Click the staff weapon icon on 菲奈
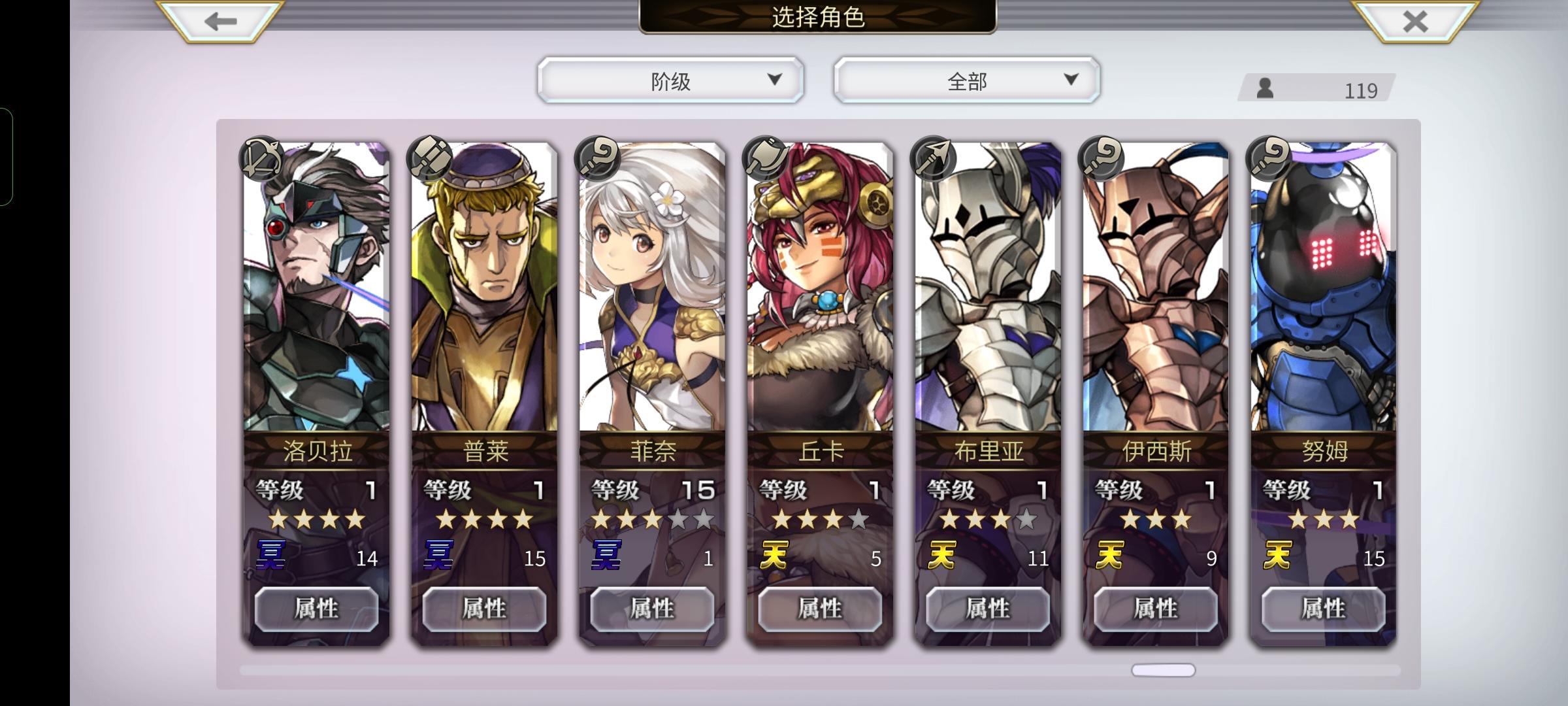The width and height of the screenshot is (1568, 706). point(597,158)
